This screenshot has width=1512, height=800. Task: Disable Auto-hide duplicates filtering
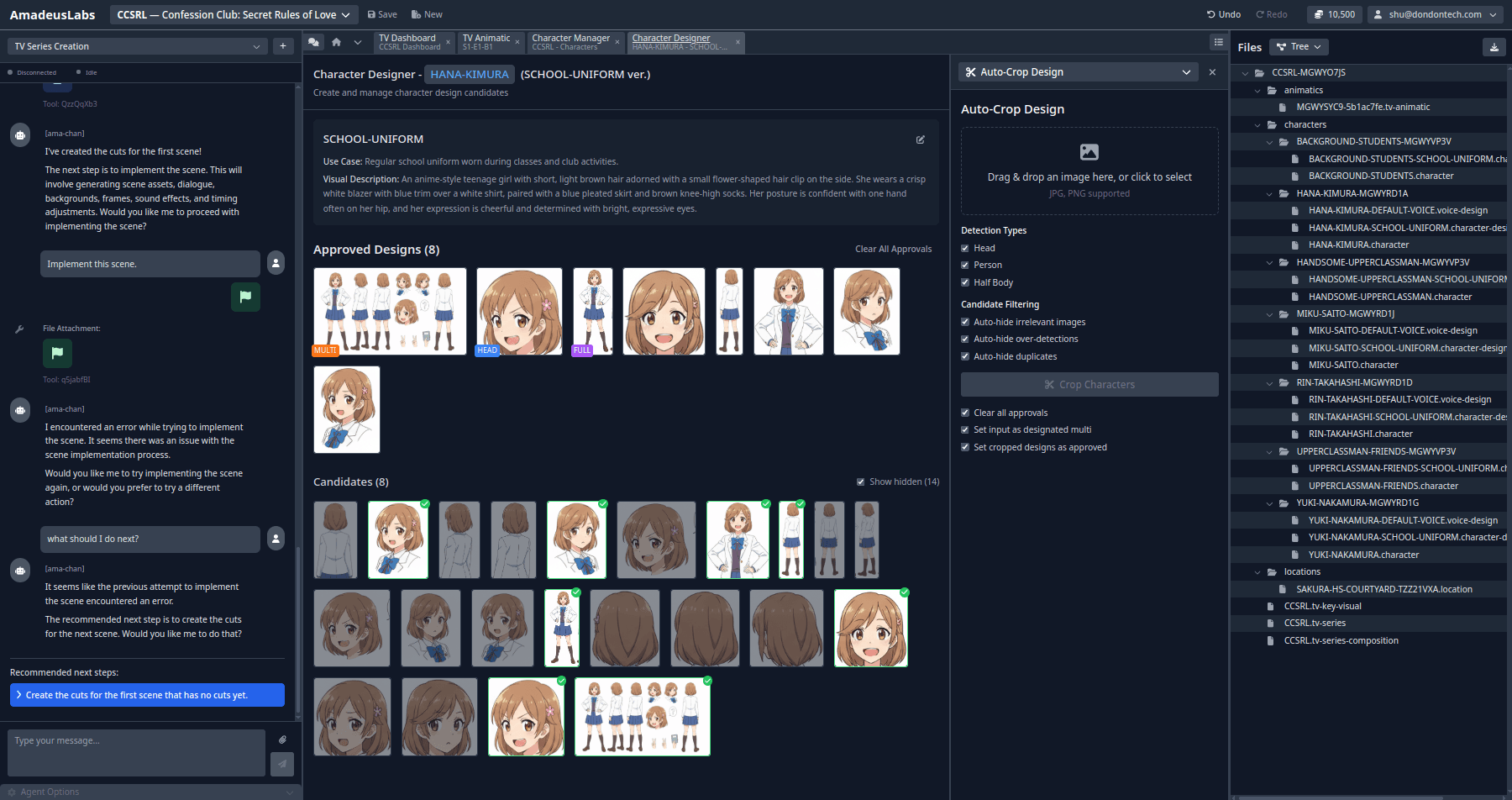pos(965,355)
